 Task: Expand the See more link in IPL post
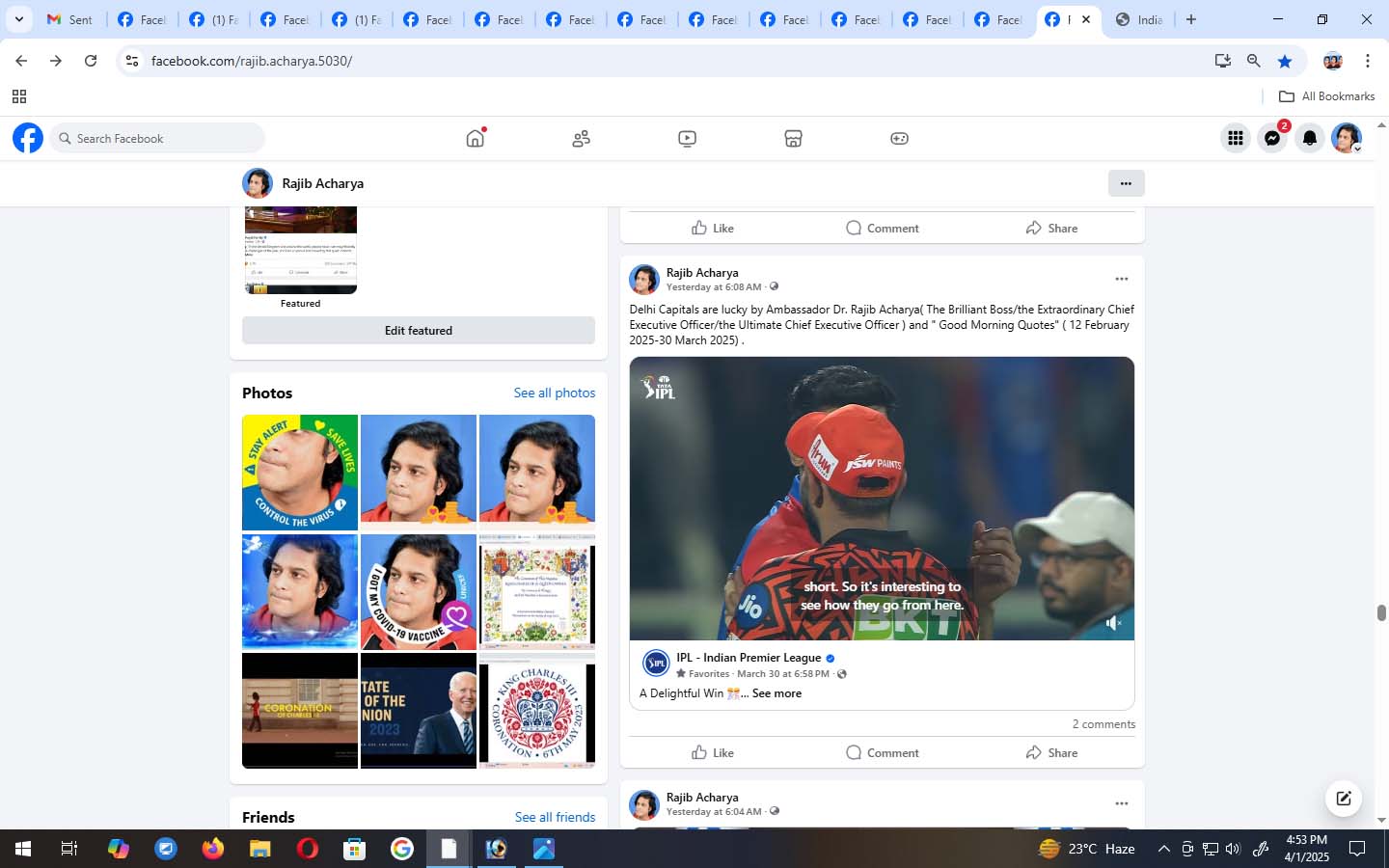pos(776,693)
